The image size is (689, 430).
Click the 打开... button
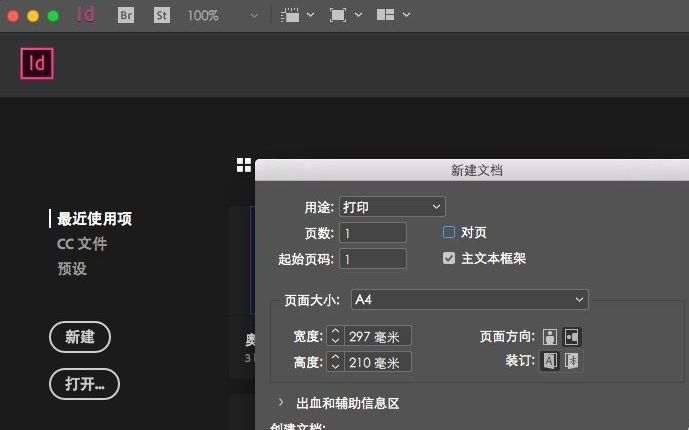point(84,384)
